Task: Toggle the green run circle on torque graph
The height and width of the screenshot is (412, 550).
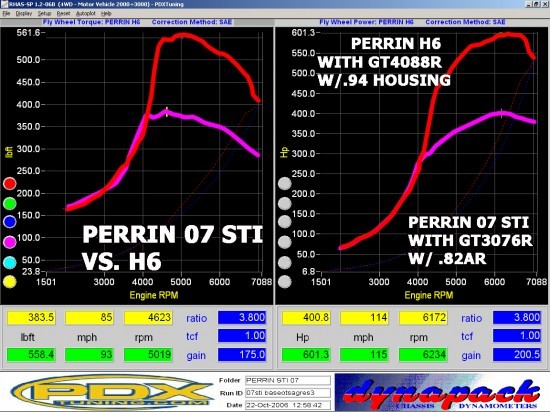Action: coord(9,203)
